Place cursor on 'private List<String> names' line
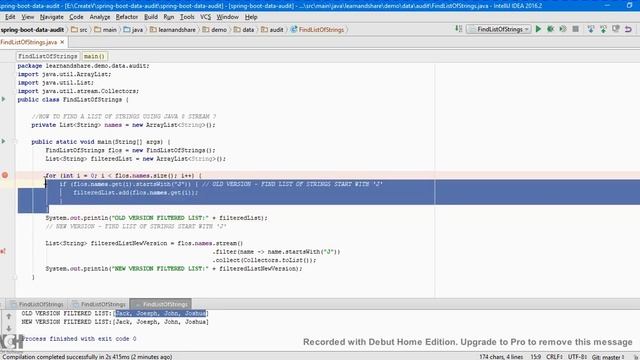This screenshot has width=640, height=360. [123, 125]
